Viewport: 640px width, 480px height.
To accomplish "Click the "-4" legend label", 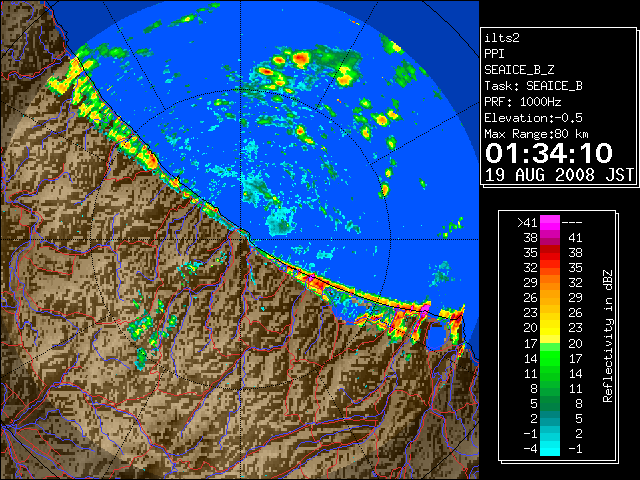I will [x=530, y=448].
